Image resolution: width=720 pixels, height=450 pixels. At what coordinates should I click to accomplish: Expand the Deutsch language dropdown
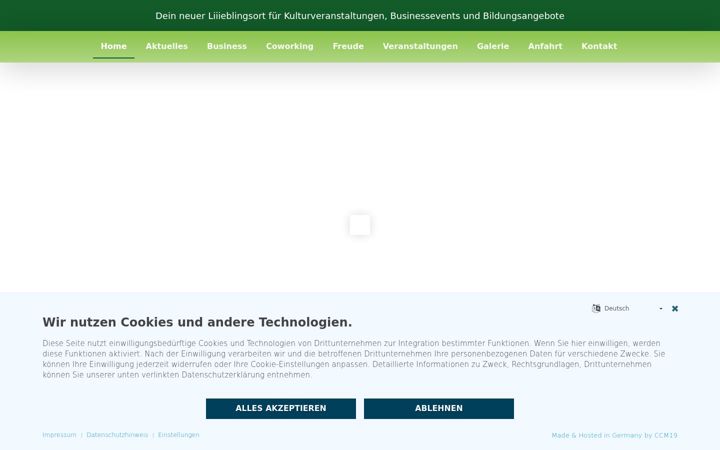(x=633, y=309)
